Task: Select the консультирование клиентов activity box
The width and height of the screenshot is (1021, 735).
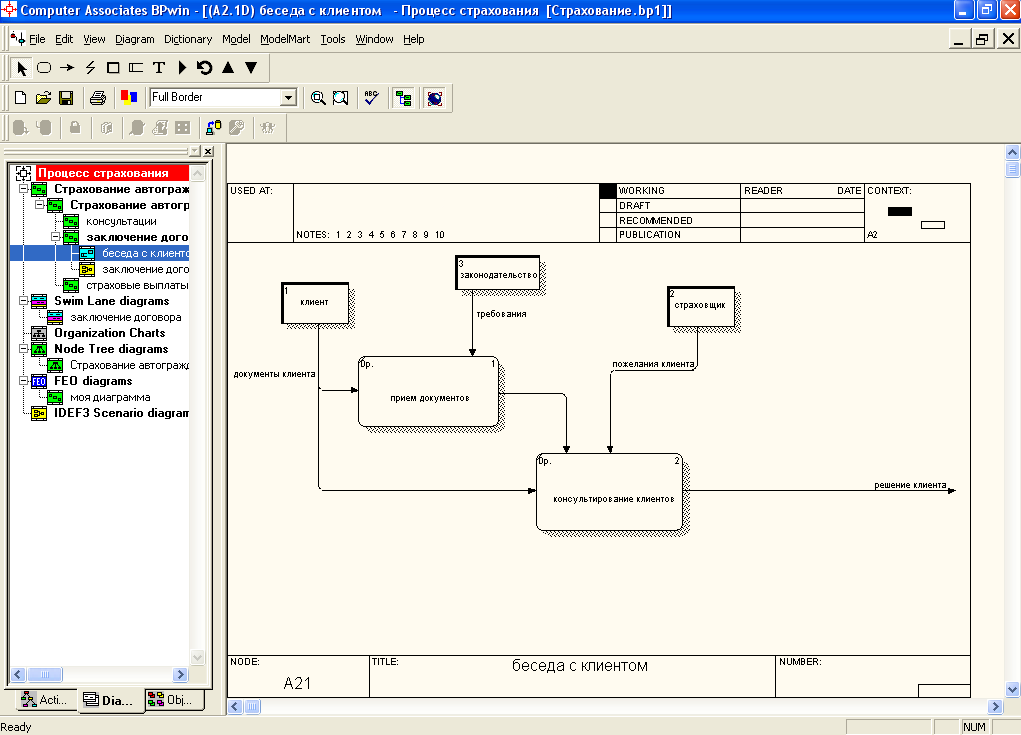Action: pos(609,492)
